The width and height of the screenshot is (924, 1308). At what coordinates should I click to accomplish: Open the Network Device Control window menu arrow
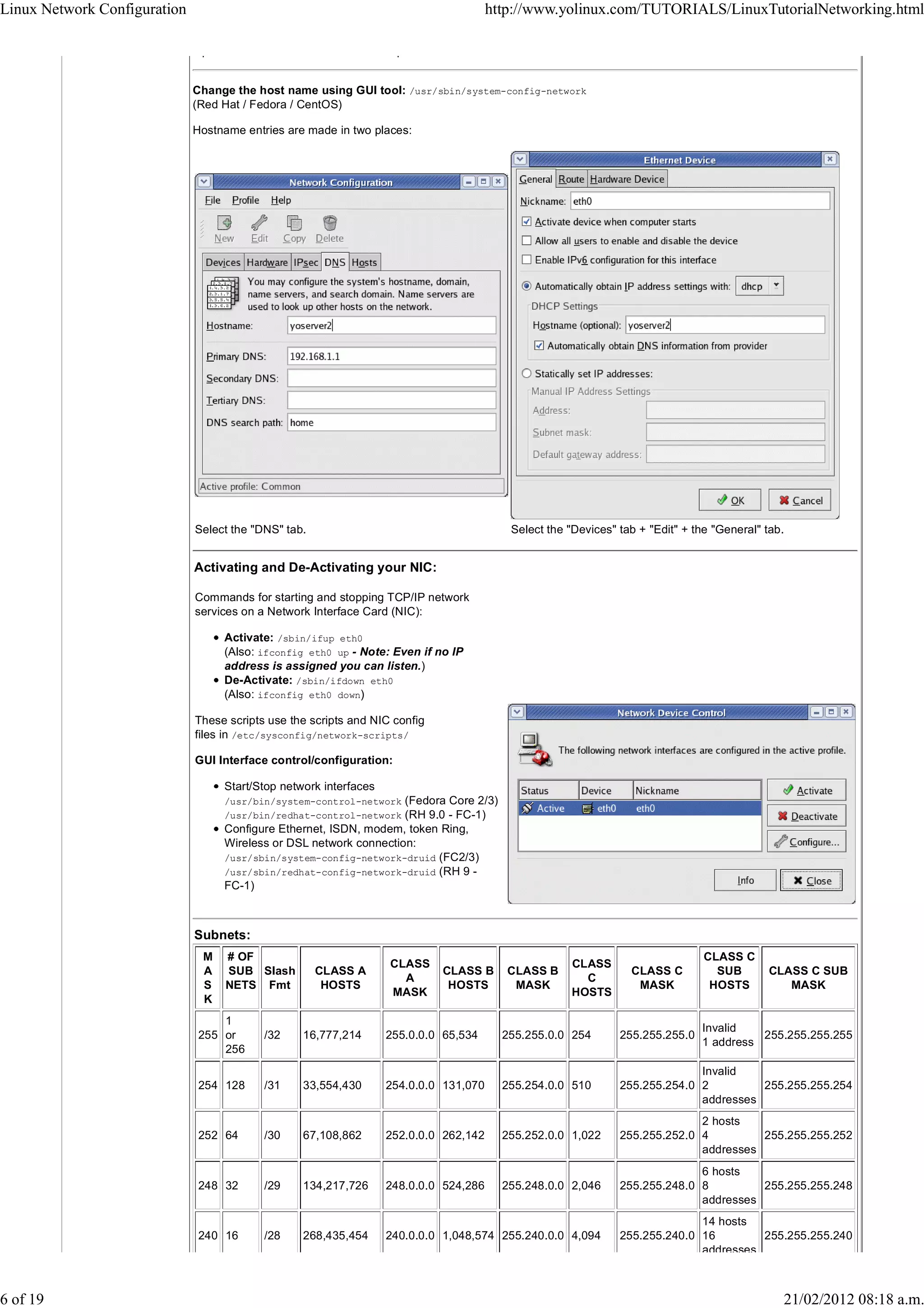tap(517, 712)
